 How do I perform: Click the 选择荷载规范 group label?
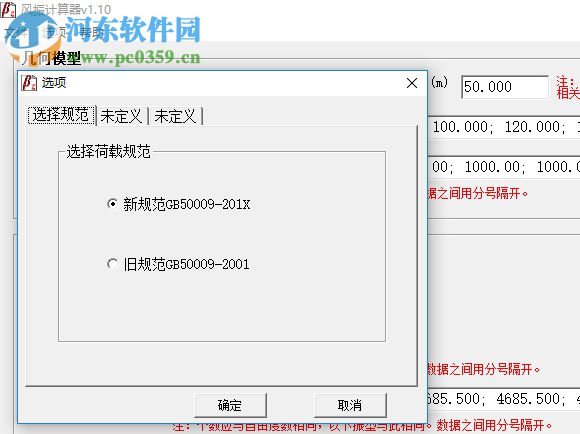[108, 151]
